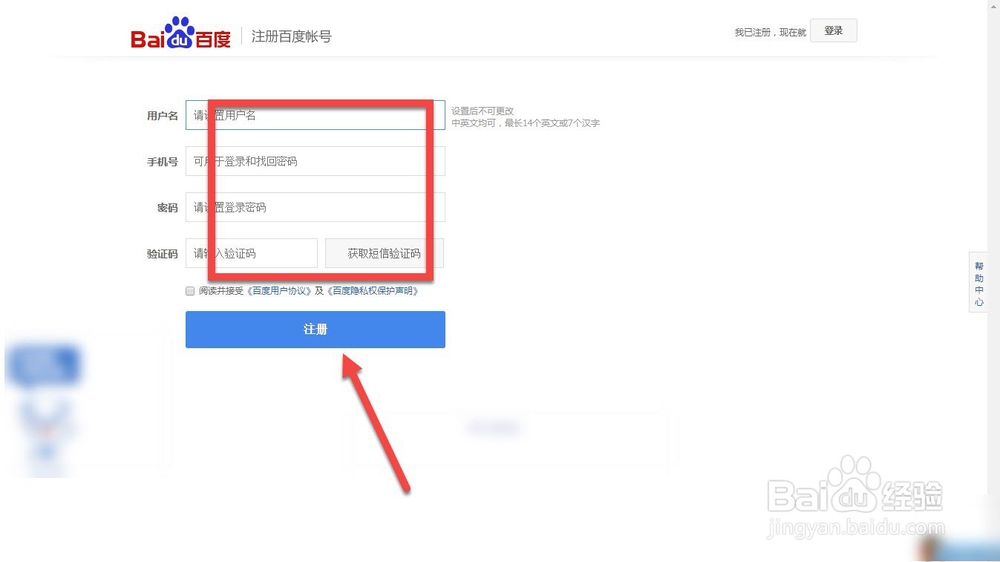Tick the agreement checkbox 阅读并接受

click(x=190, y=291)
